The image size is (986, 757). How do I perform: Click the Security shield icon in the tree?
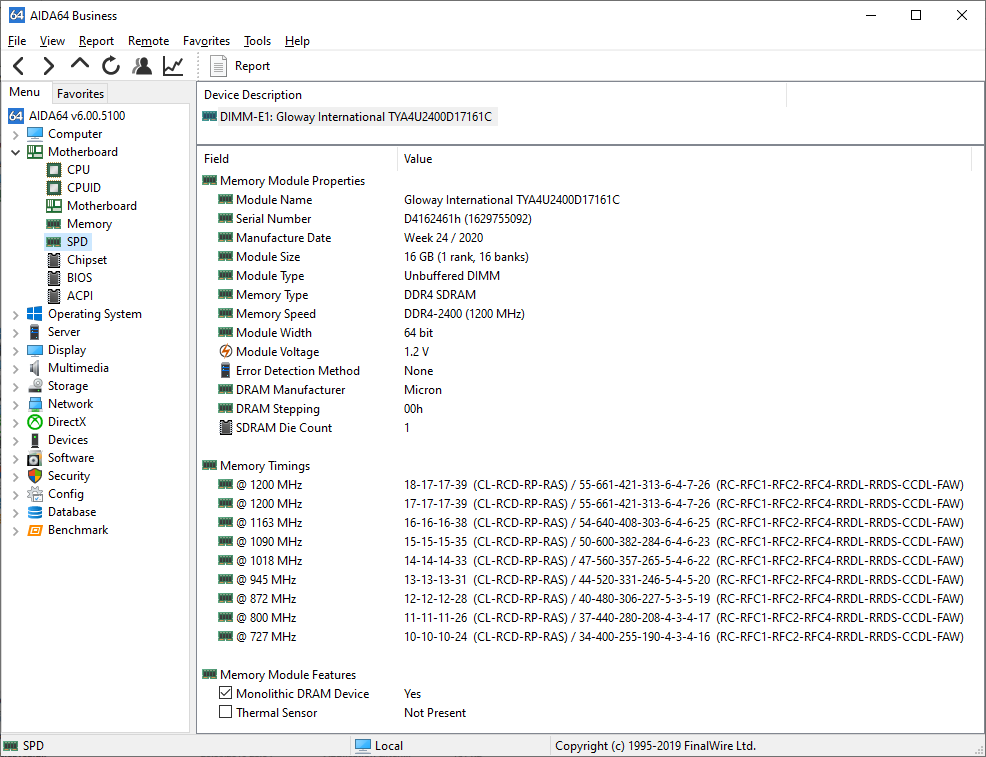[35, 476]
